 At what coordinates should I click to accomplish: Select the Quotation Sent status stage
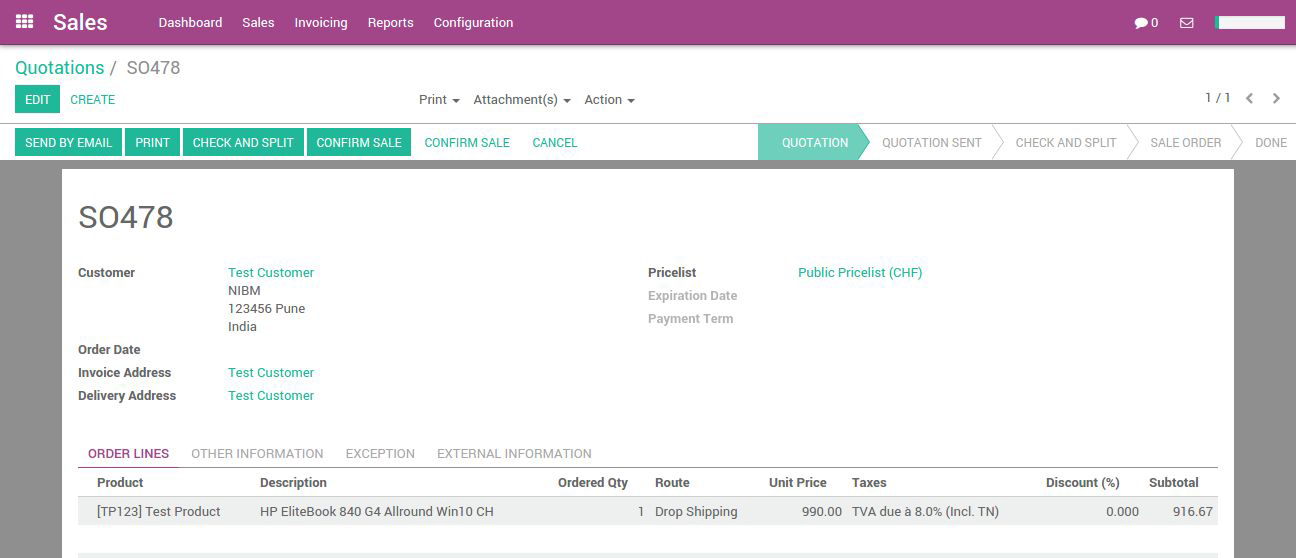[x=932, y=142]
